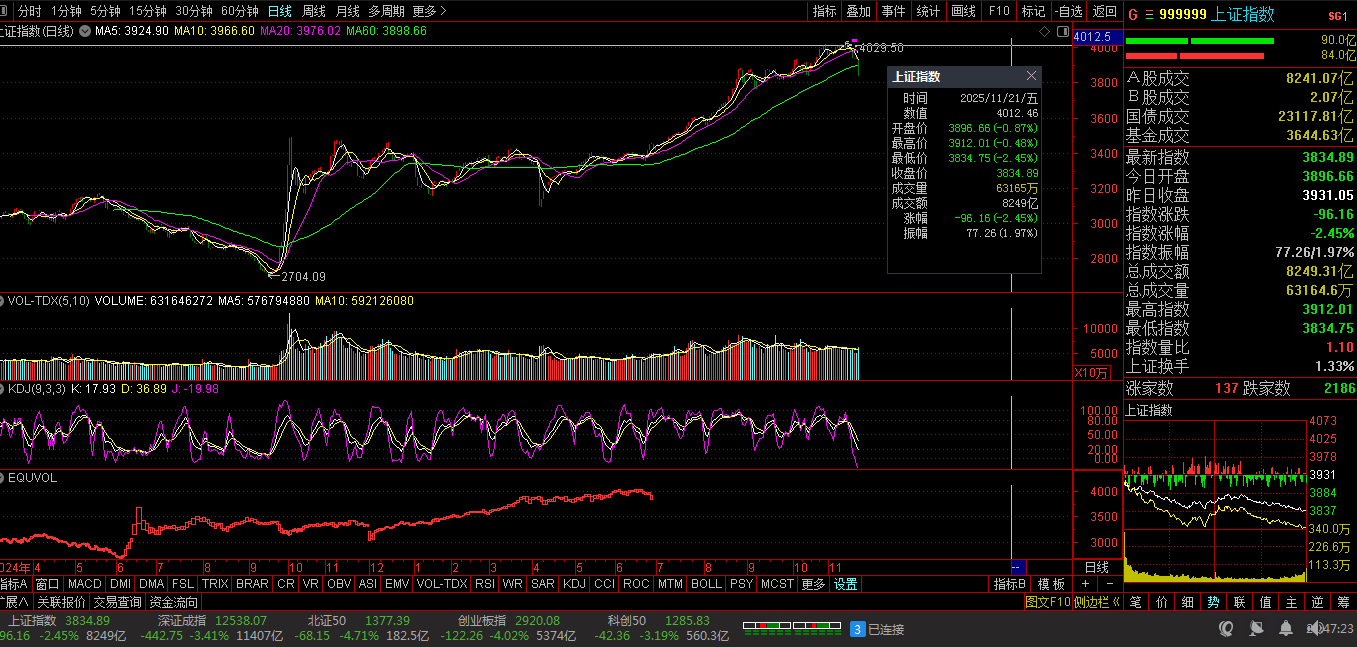Click the red G marker beside 999999
Screen dimensions: 1357x647
click(1133, 15)
